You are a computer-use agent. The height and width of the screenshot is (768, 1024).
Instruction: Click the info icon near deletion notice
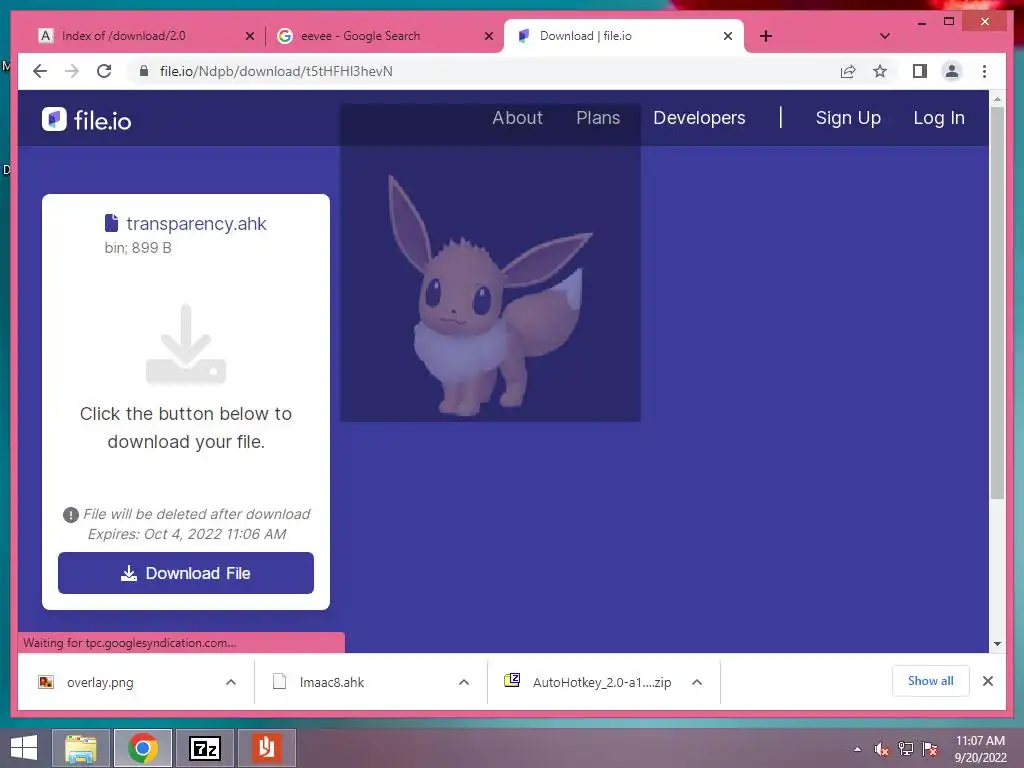(71, 515)
